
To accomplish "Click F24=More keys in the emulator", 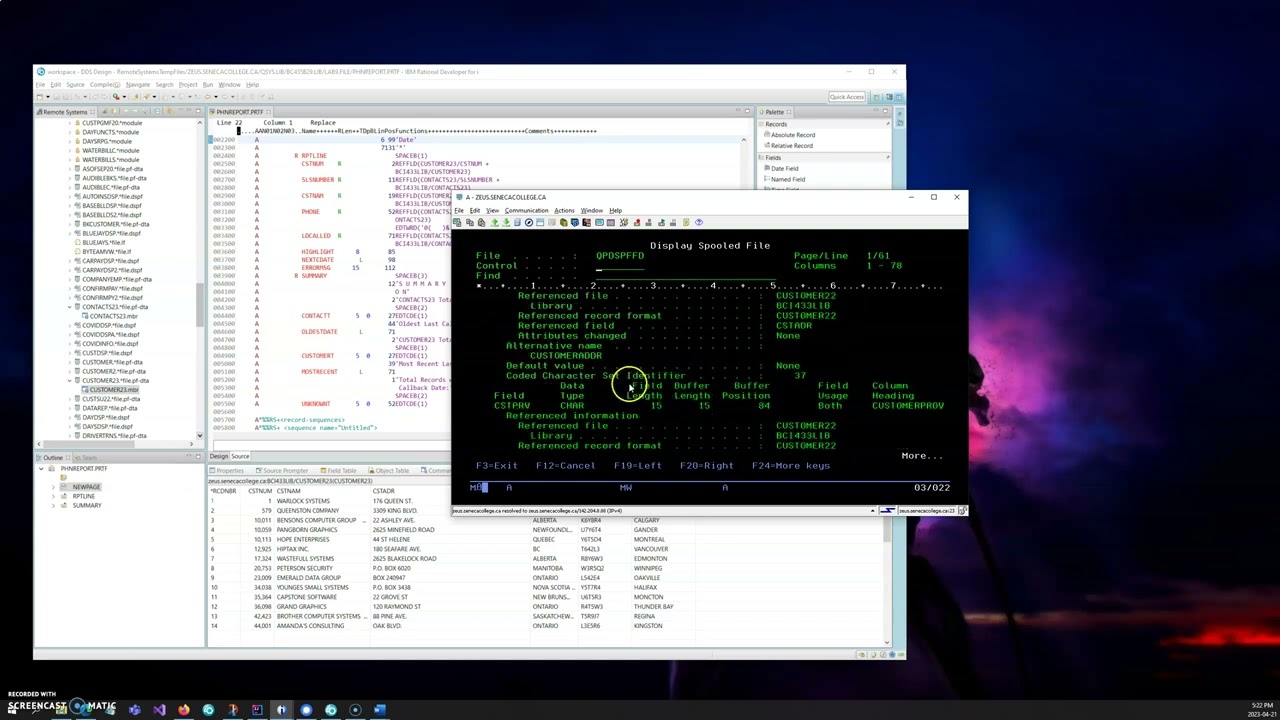I will pyautogui.click(x=790, y=466).
